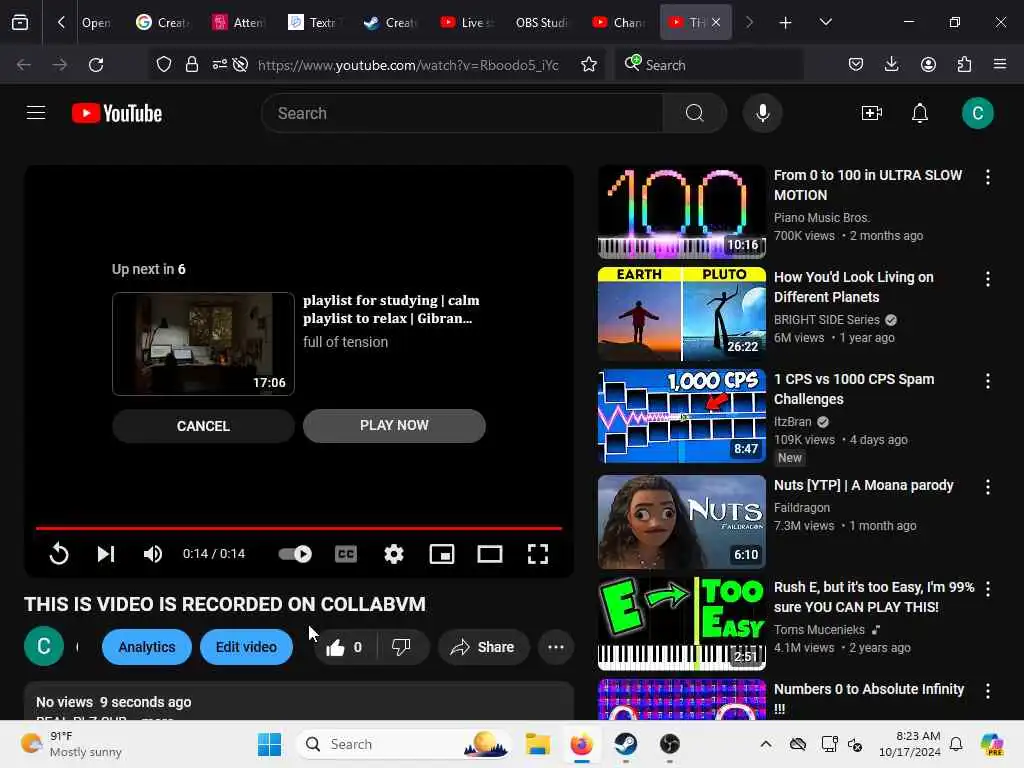The image size is (1024, 768).
Task: Toggle the autoplay switch
Action: click(295, 554)
